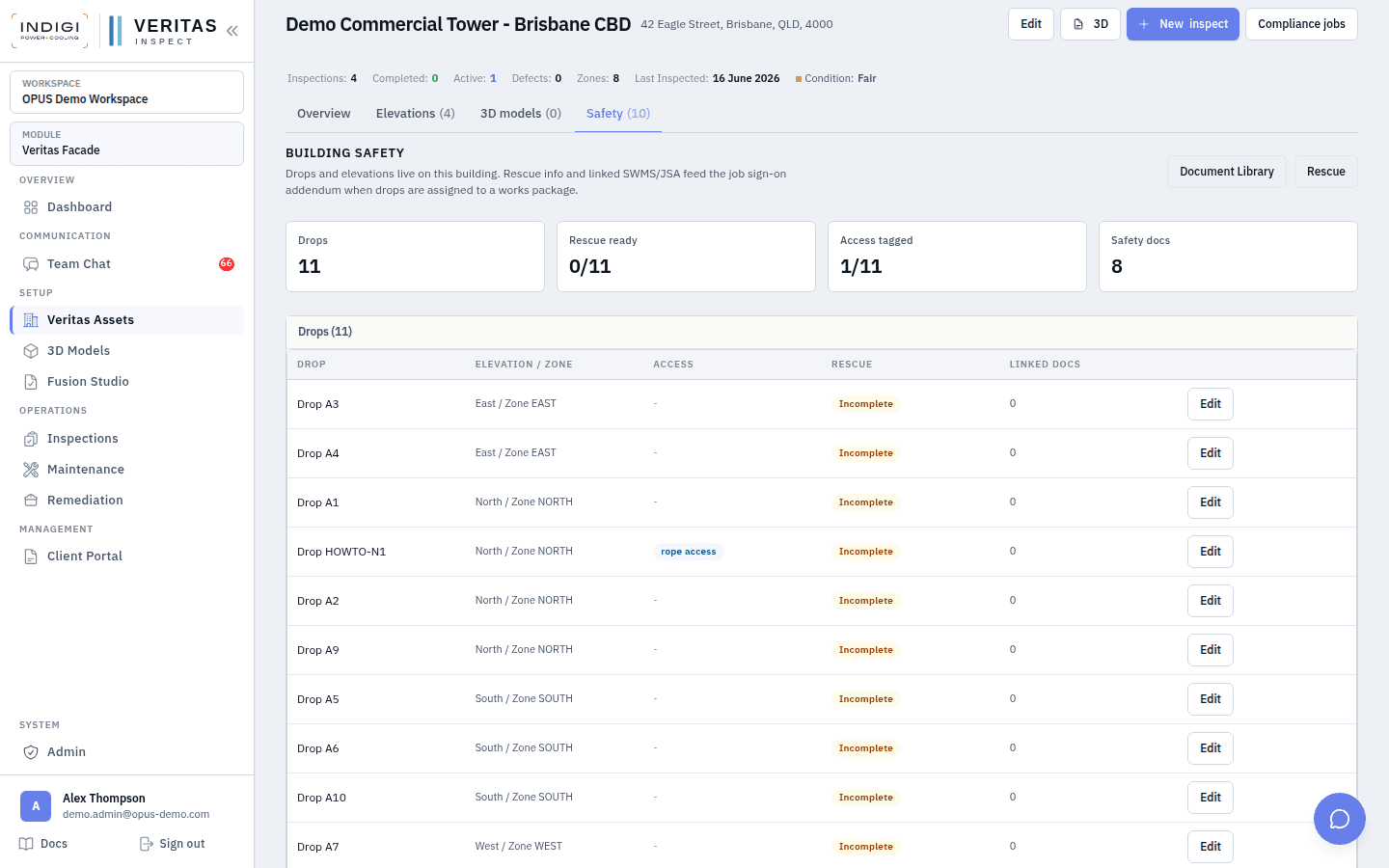
Task: Click the 3D Models cube icon
Action: [x=31, y=351]
